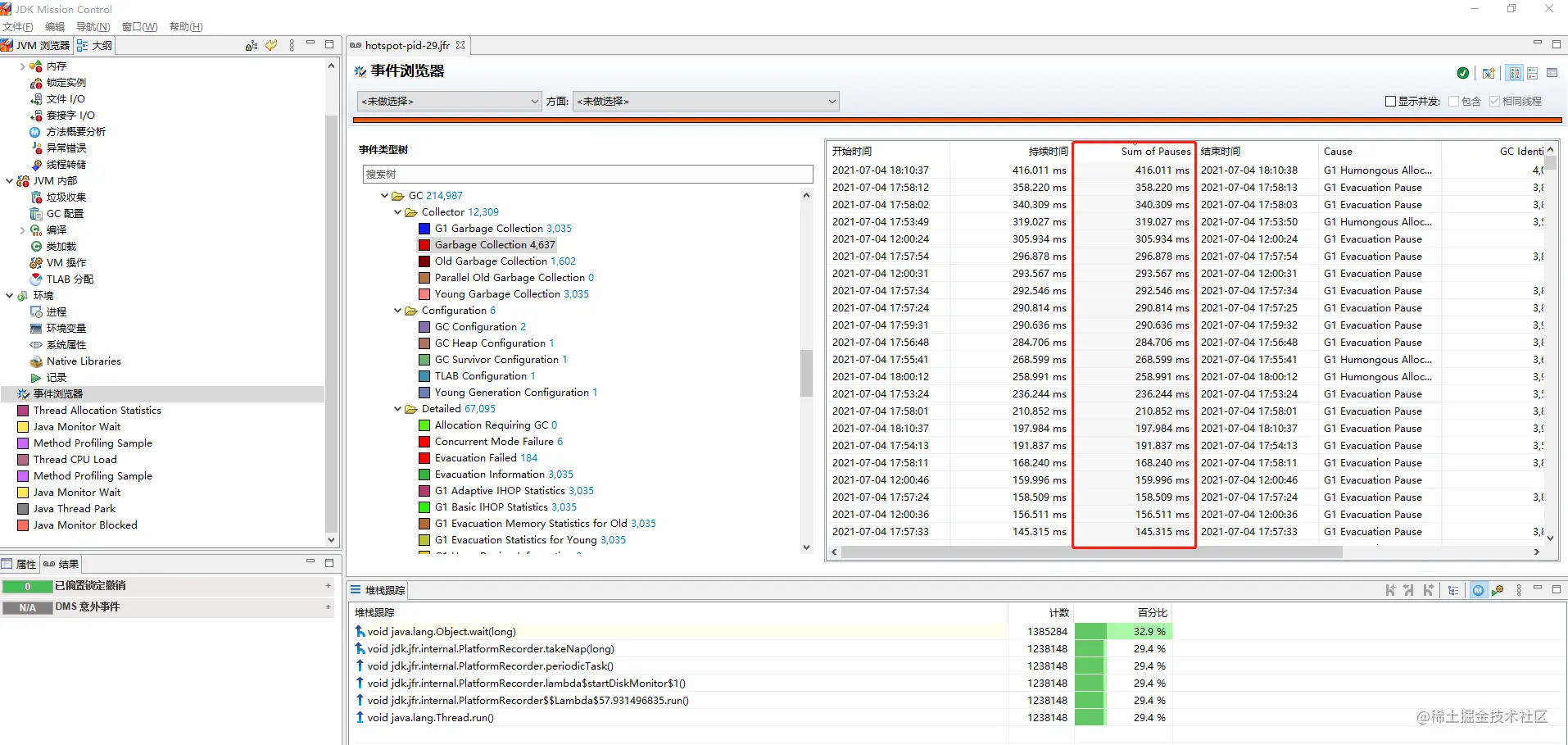Image resolution: width=1568 pixels, height=745 pixels.
Task: Open the 文件(F) menu
Action: coord(18,27)
